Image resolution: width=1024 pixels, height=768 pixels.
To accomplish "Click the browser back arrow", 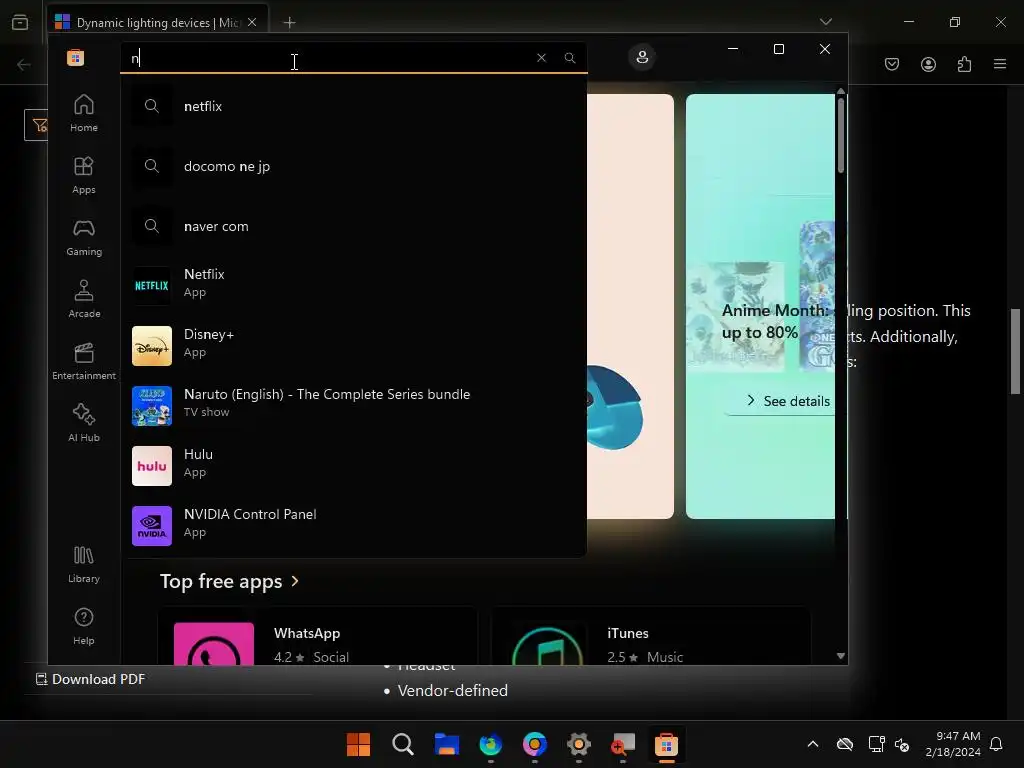I will tap(24, 64).
